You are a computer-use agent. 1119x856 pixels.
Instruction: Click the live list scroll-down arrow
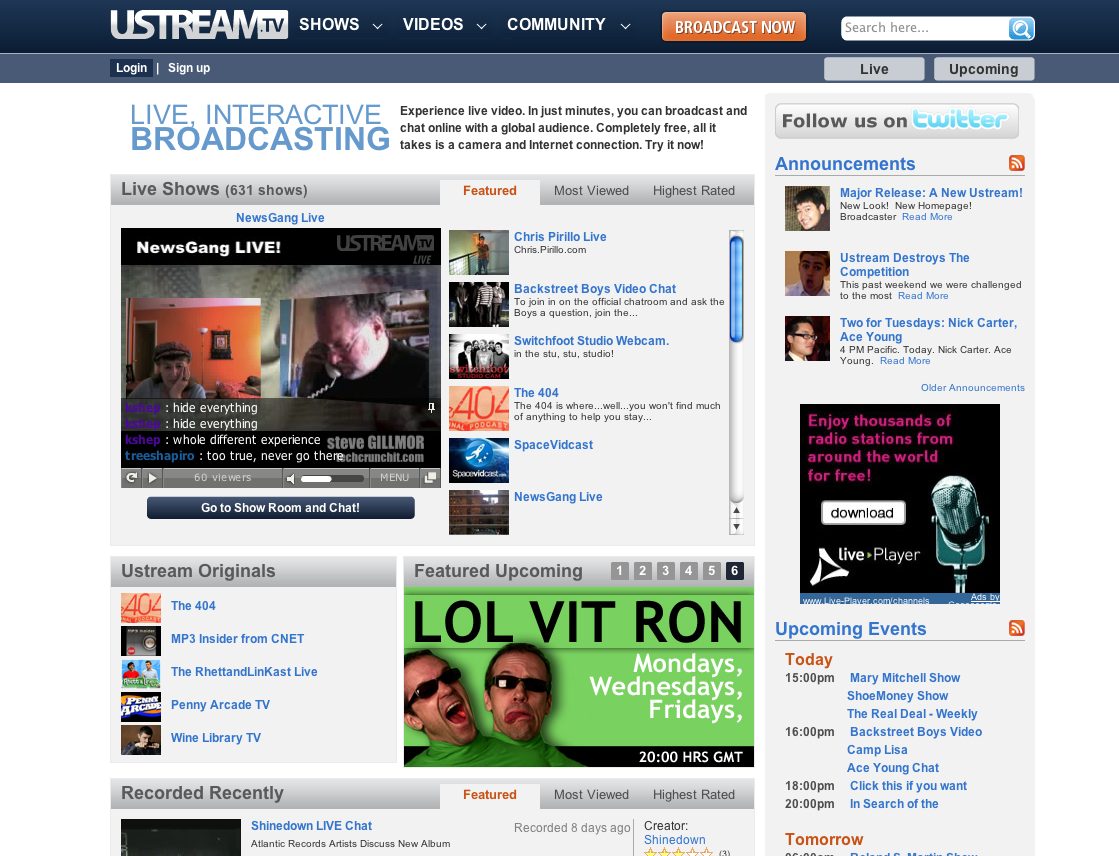click(x=736, y=527)
